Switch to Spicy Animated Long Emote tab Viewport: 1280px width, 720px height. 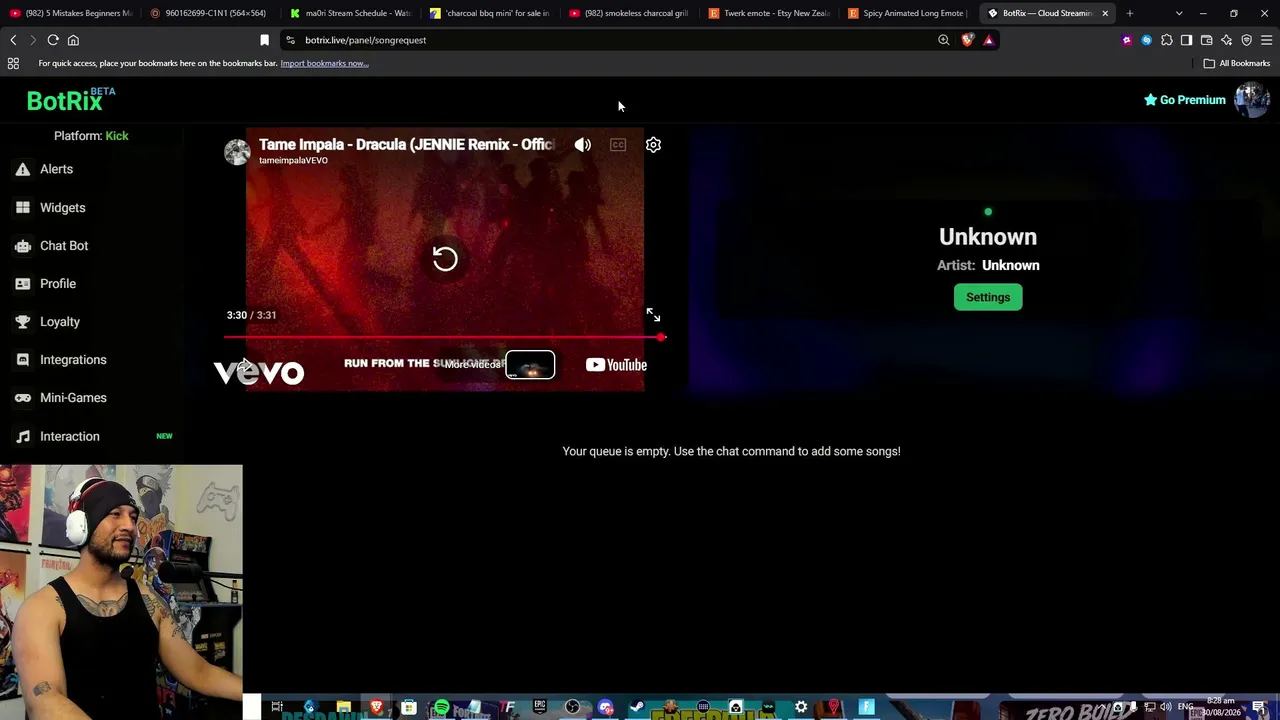point(910,13)
